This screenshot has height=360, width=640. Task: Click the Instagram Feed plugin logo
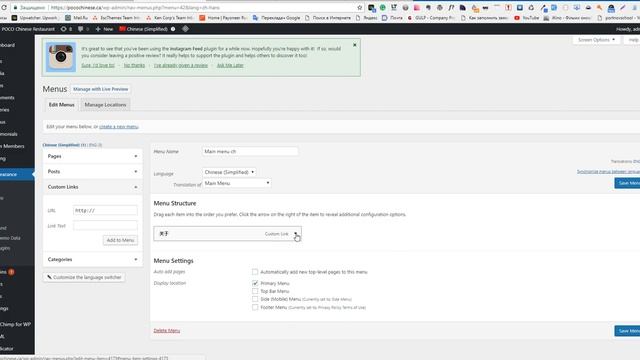click(61, 57)
